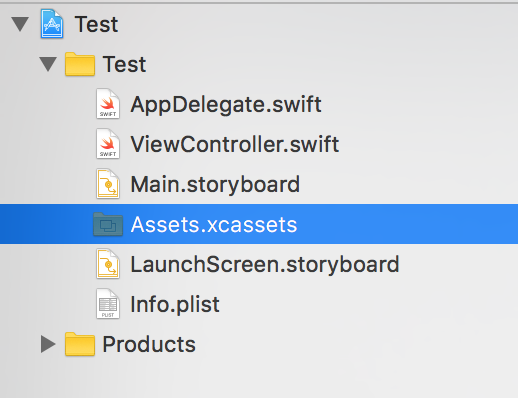Click the storyboard icon beside Main.storyboard
Screen dimensions: 518x398
coord(108,184)
